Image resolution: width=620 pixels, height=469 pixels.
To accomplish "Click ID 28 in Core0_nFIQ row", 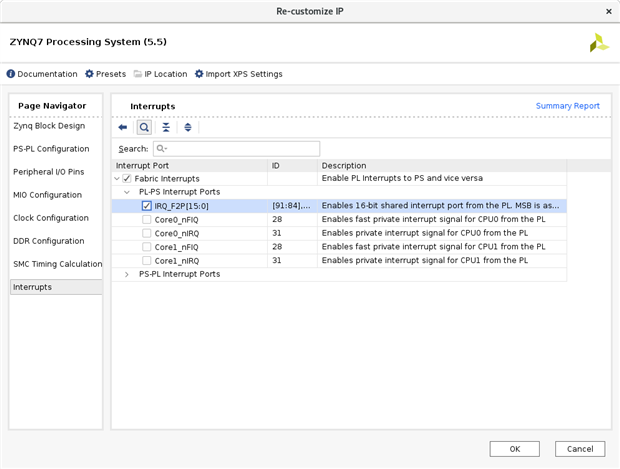I will pos(277,219).
